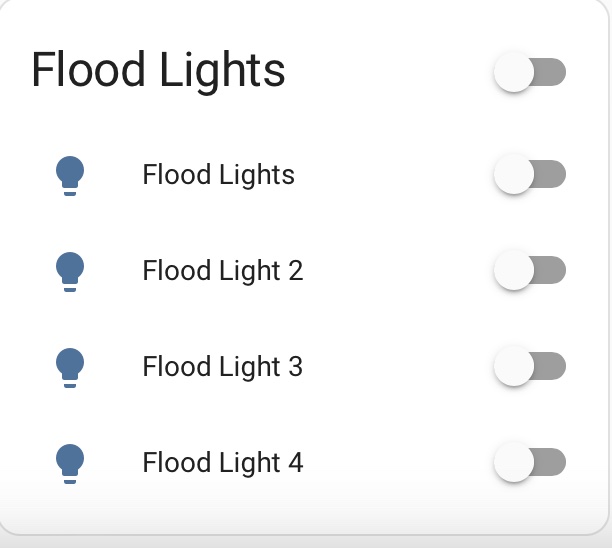Click the Flood Light 2 bulb icon
The width and height of the screenshot is (612, 548).
point(69,271)
